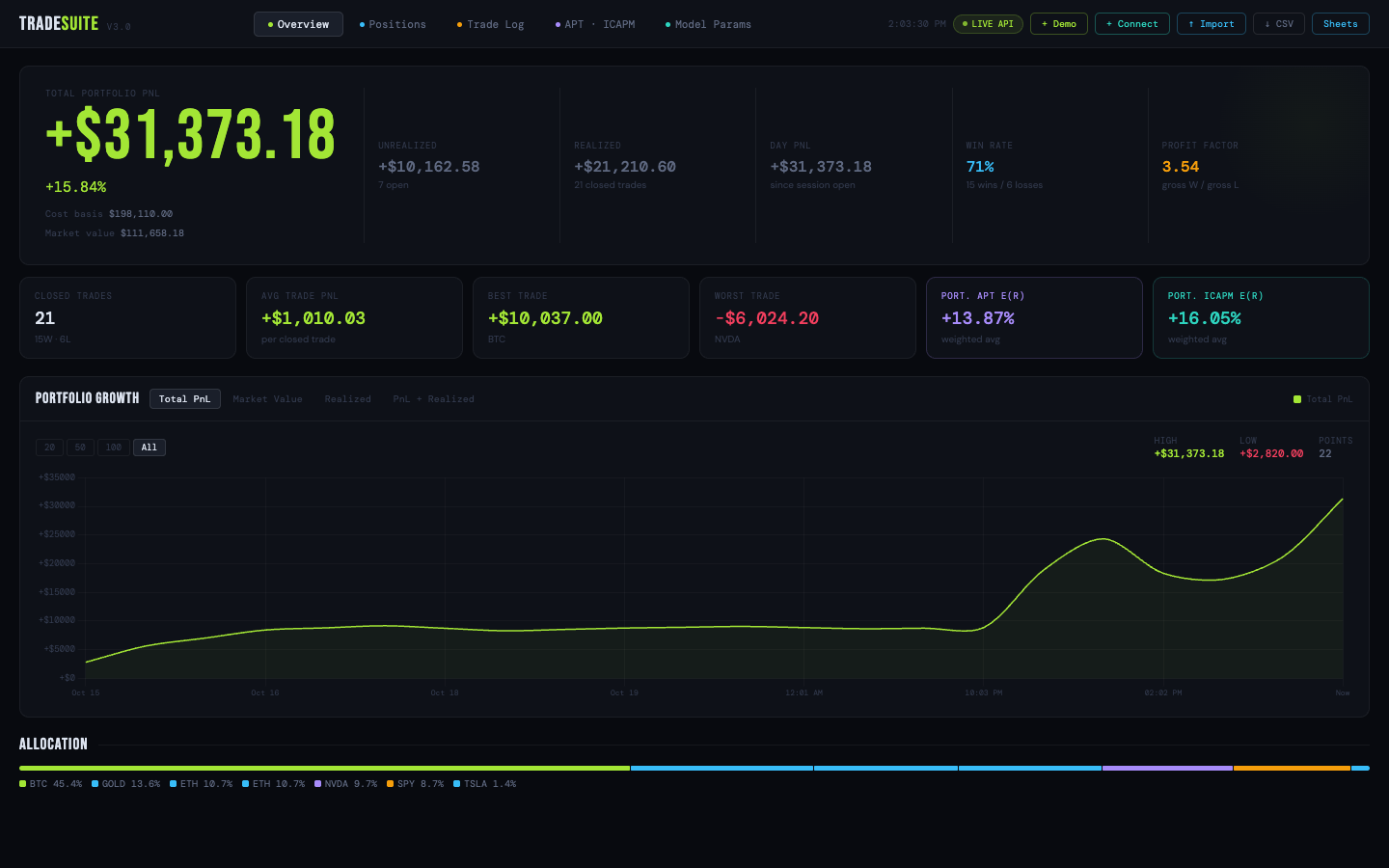
Task: Open the Overview tab
Action: (x=298, y=24)
